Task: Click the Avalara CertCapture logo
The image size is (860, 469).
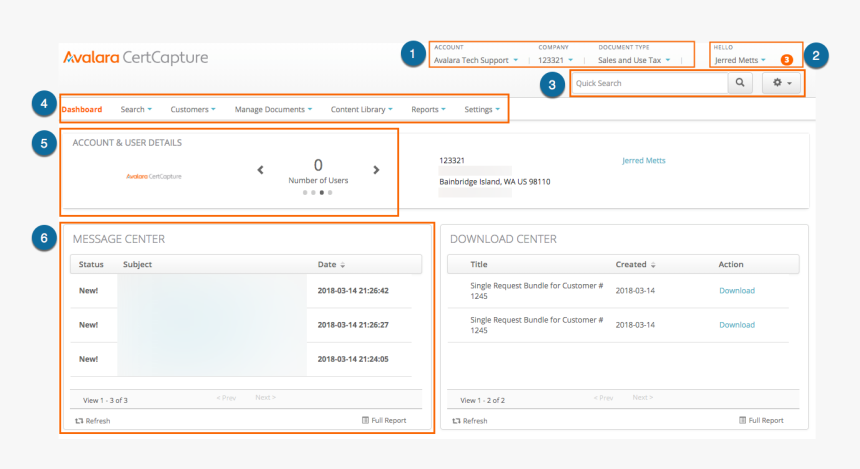Action: pos(135,58)
